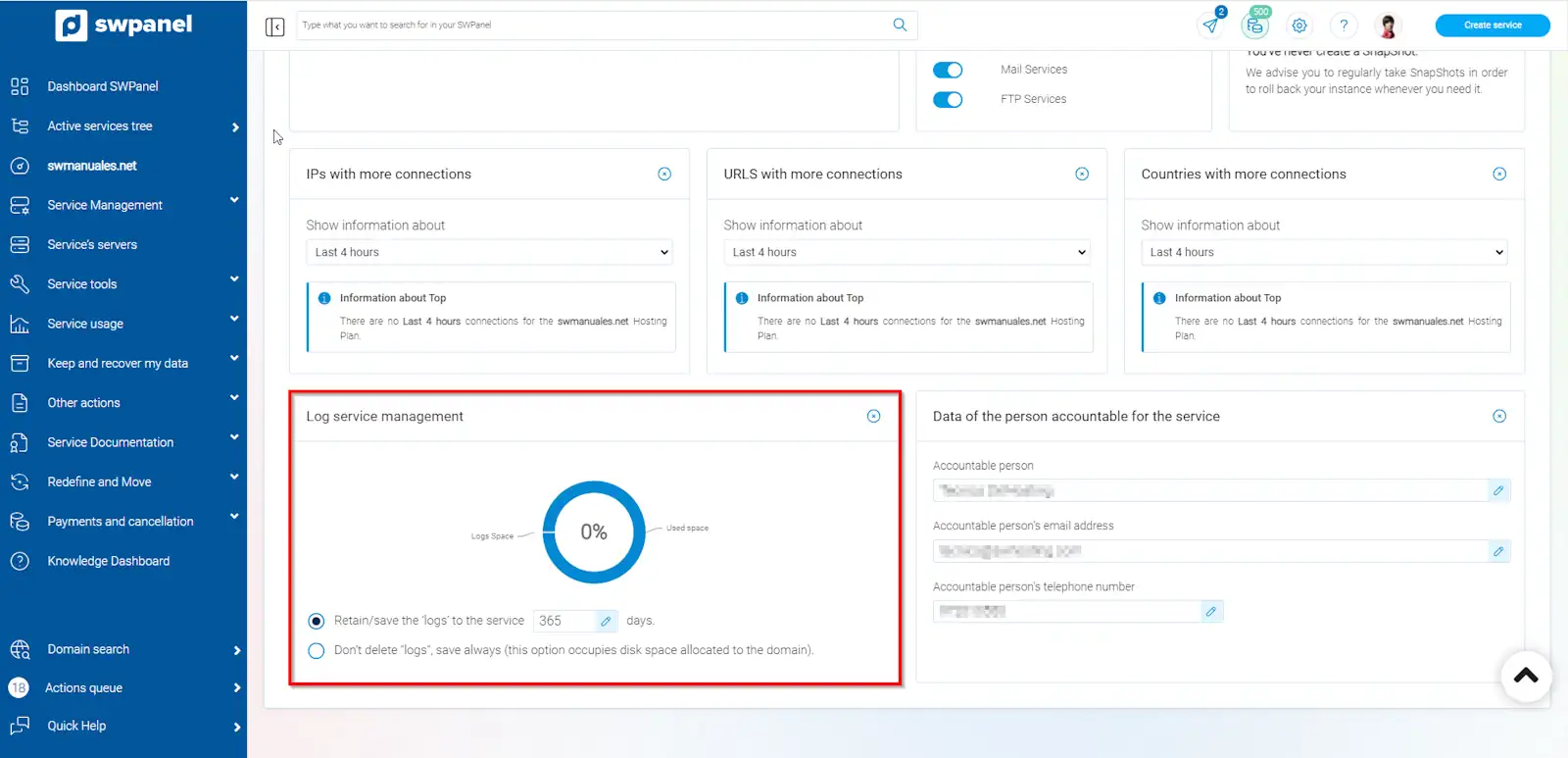Open Countries with more connections time dropdown
1568x758 pixels.
[1323, 252]
